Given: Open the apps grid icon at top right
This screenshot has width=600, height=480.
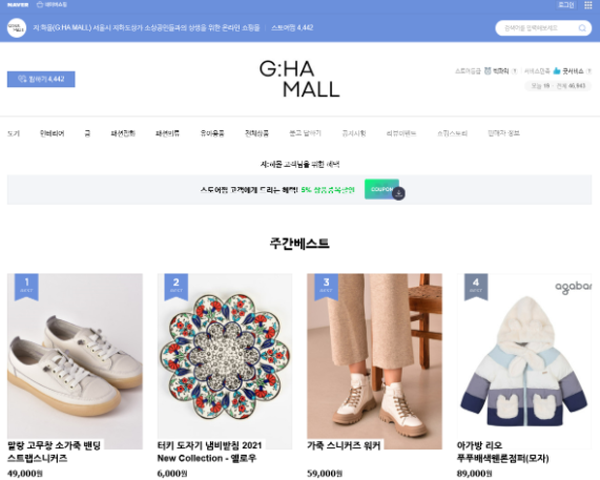Looking at the screenshot, I should 589,5.
